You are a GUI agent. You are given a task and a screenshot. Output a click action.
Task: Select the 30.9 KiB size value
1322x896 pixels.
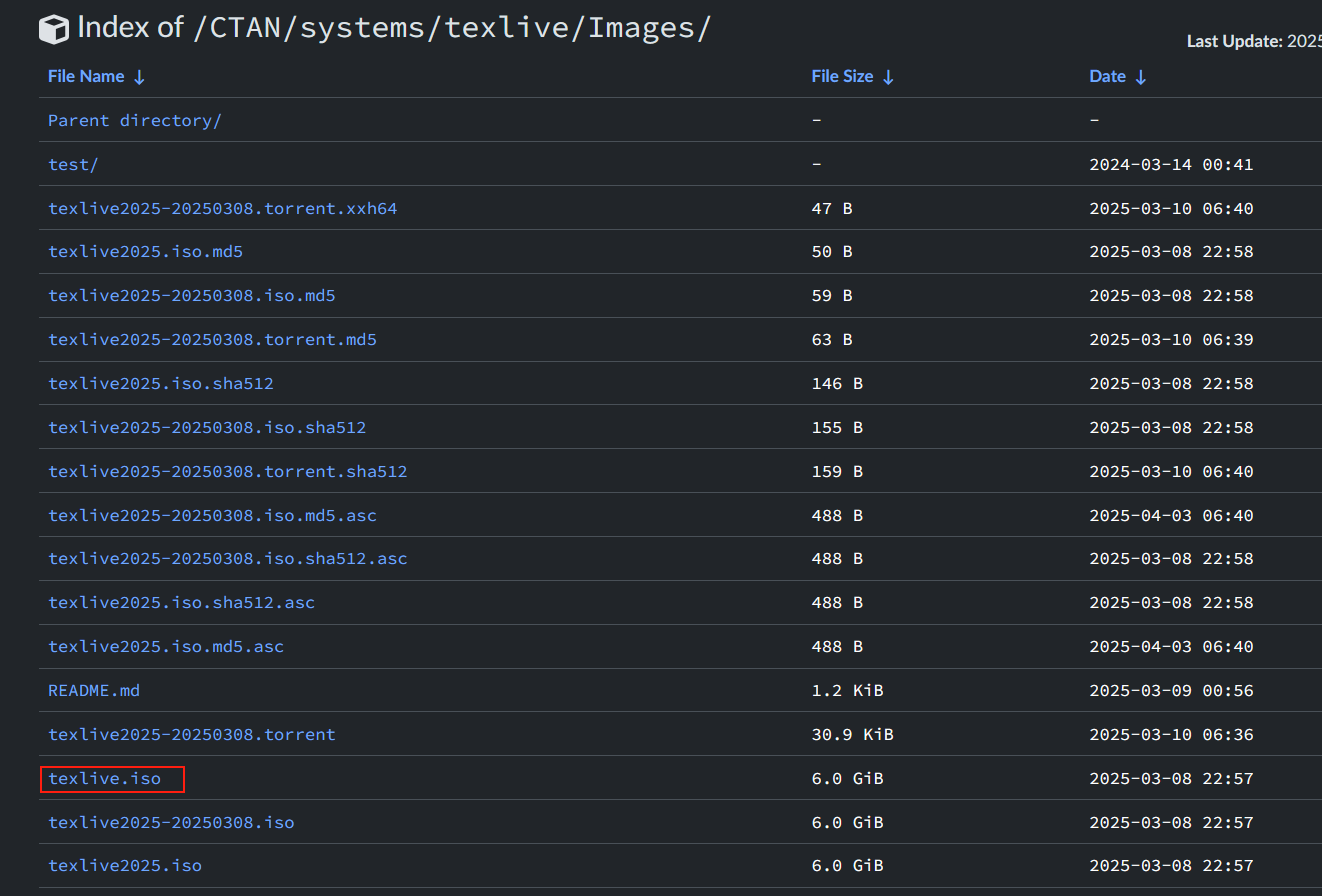point(852,735)
